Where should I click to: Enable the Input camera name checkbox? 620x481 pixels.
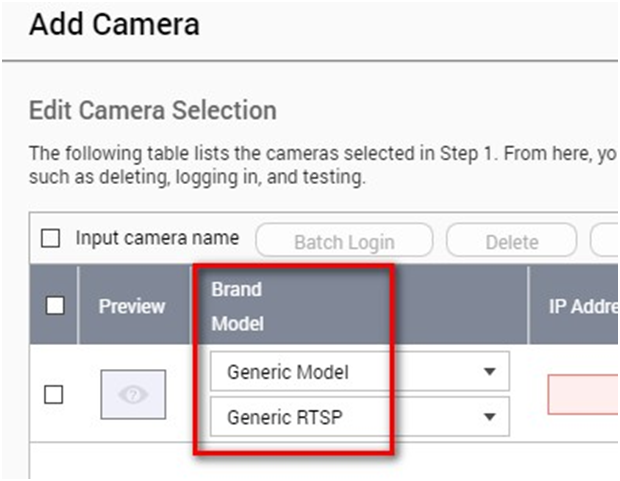pos(50,239)
